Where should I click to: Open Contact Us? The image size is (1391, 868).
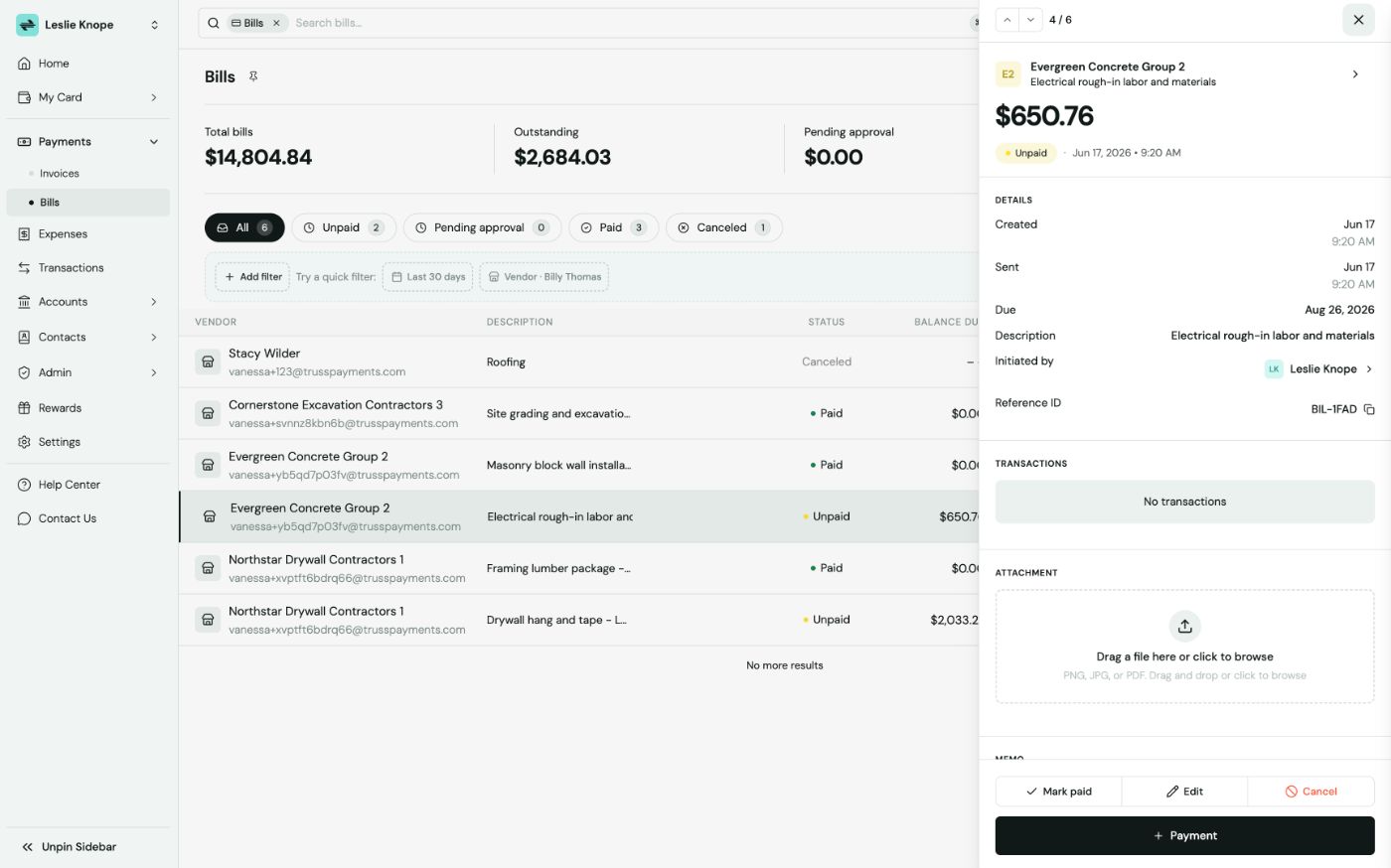tap(88, 518)
